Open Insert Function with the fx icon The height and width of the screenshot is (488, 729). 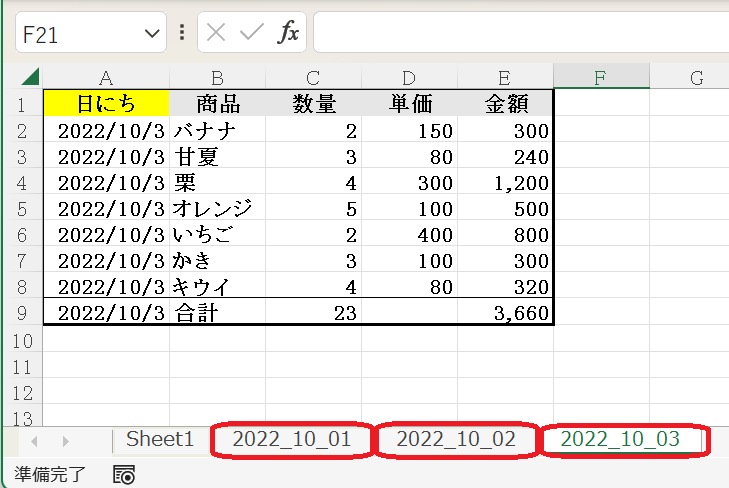tap(288, 33)
